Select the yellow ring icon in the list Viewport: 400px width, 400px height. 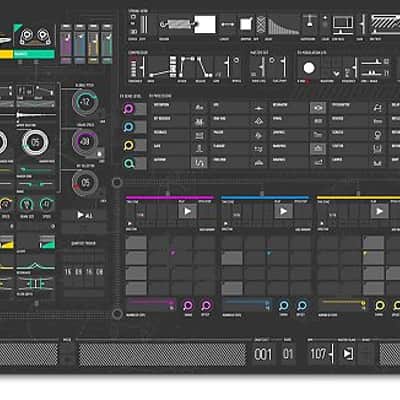pyautogui.click(x=129, y=145)
